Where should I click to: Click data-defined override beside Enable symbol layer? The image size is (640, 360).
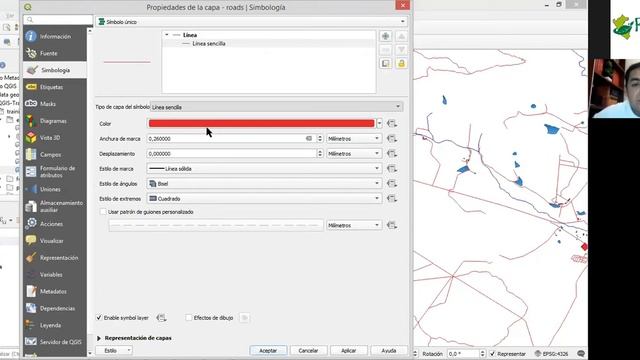(161, 318)
